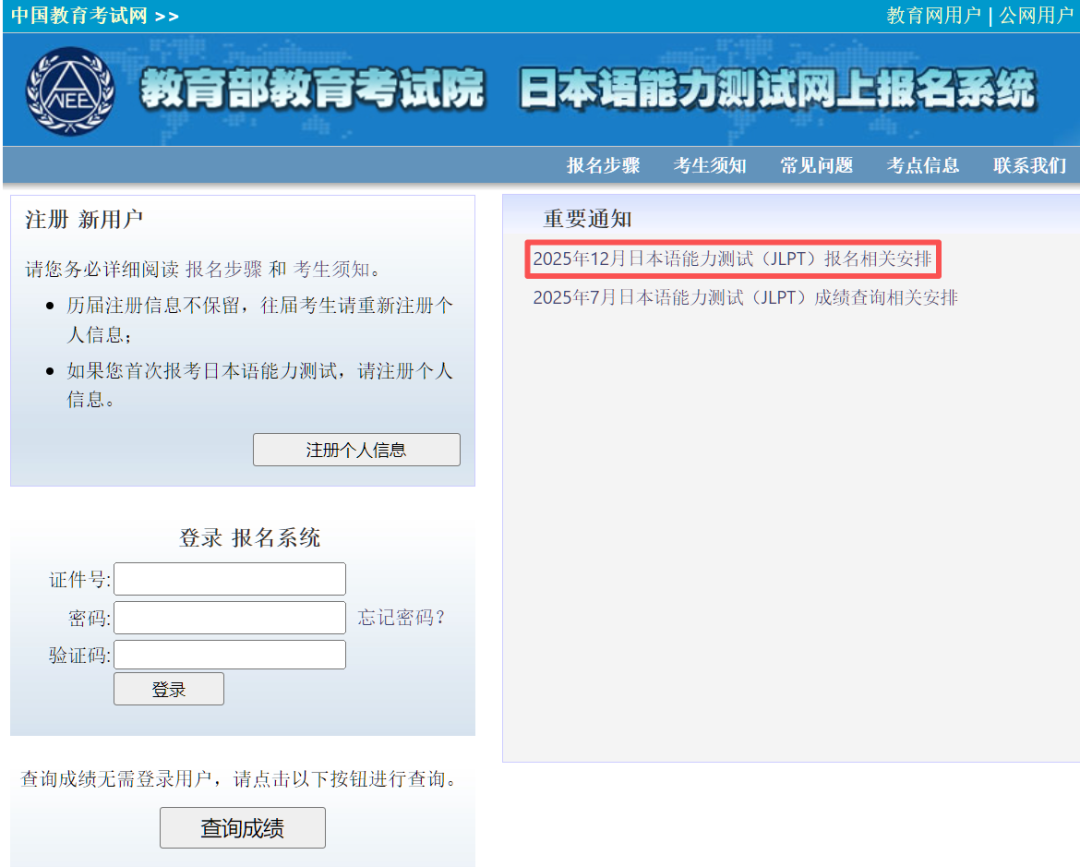The width and height of the screenshot is (1080, 867).
Task: Click the 注册个人信息 button
Action: pyautogui.click(x=357, y=450)
